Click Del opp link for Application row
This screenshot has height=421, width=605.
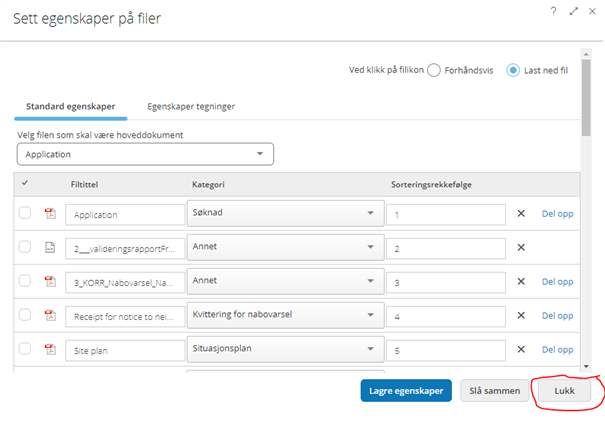(x=558, y=214)
